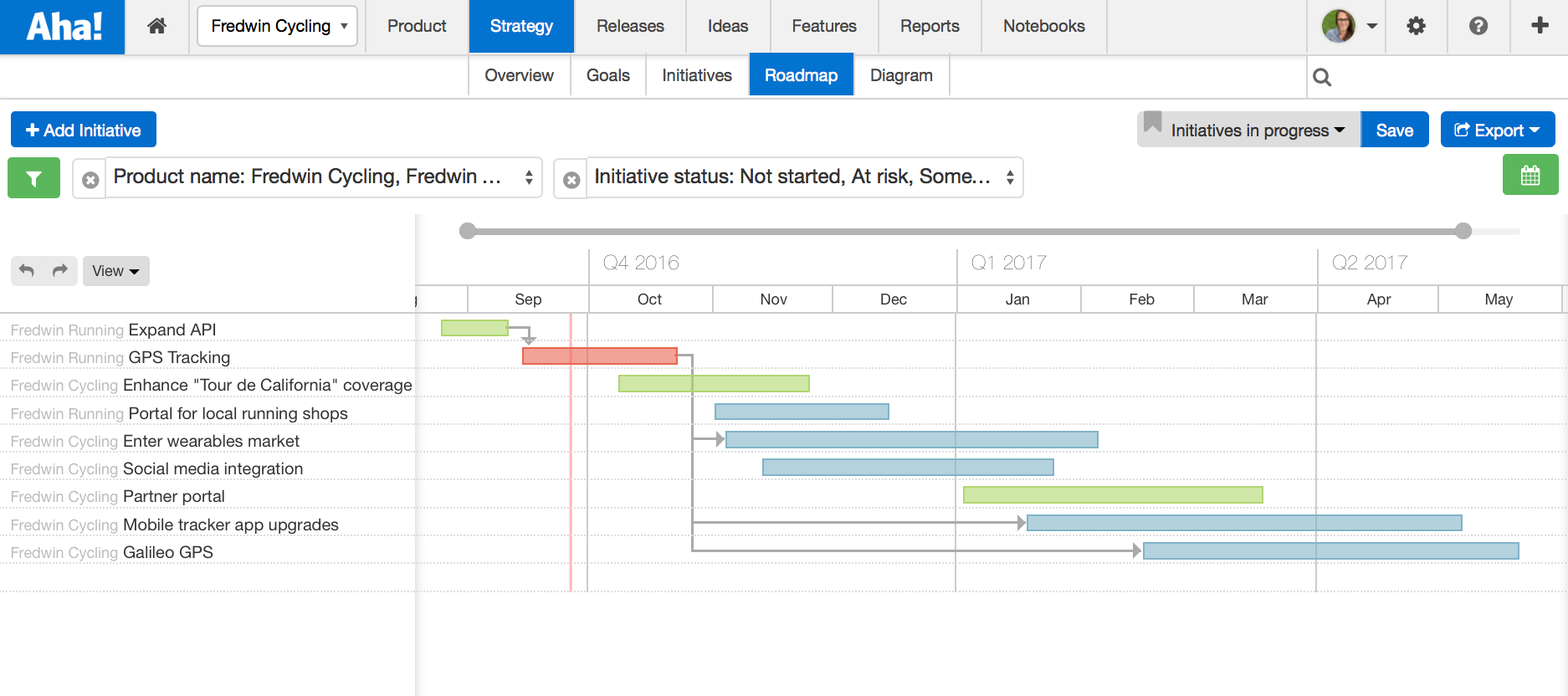Click the Q1 2017 quarter header

pos(1009,263)
